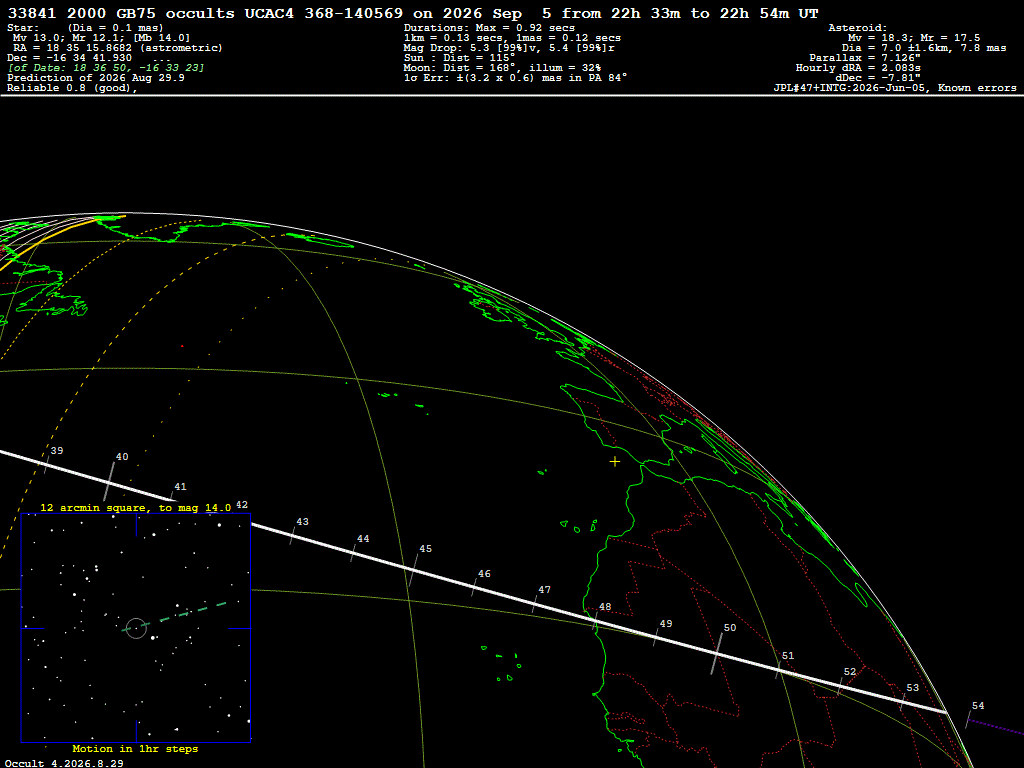Click the minute 52 path marker
Image resolution: width=1024 pixels, height=768 pixels.
pyautogui.click(x=840, y=685)
